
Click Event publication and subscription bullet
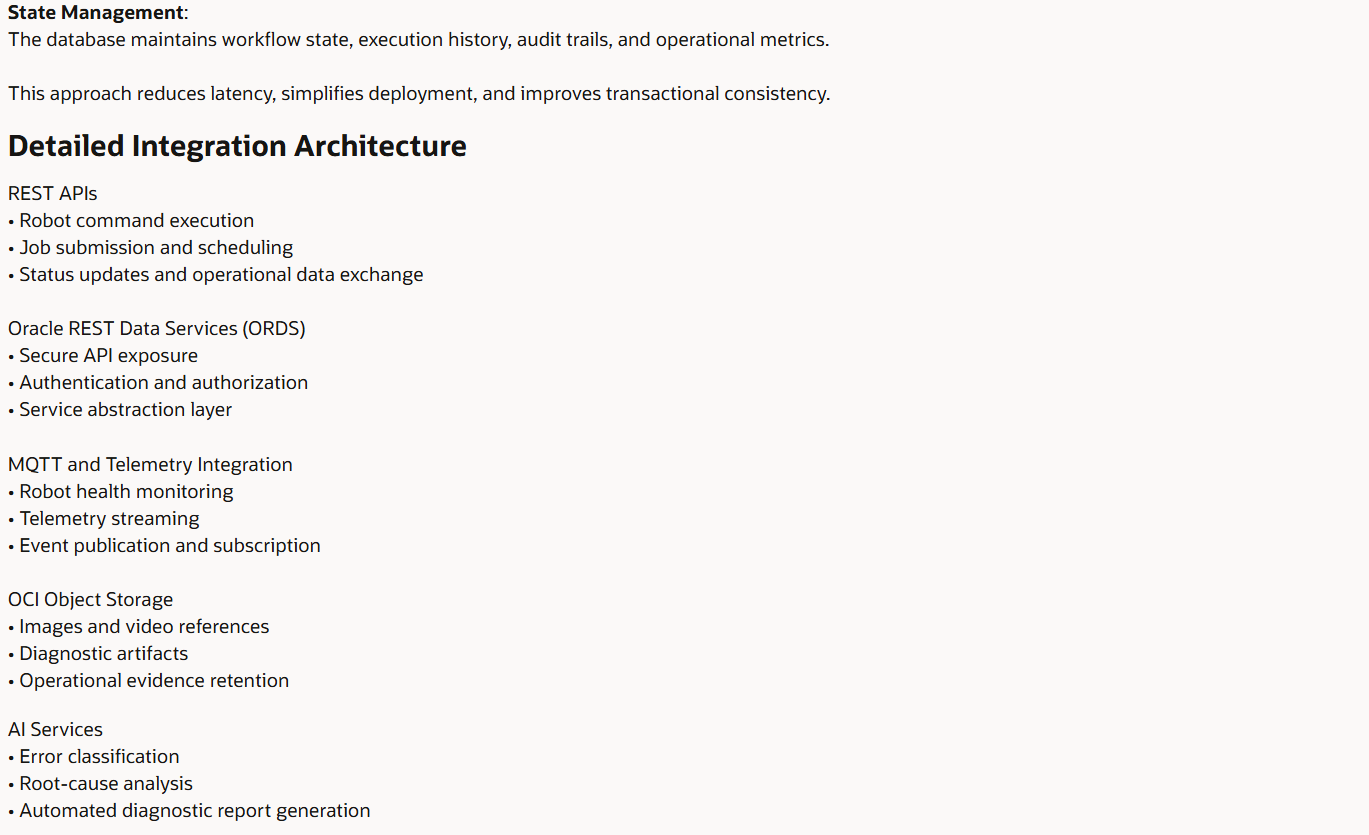click(164, 545)
